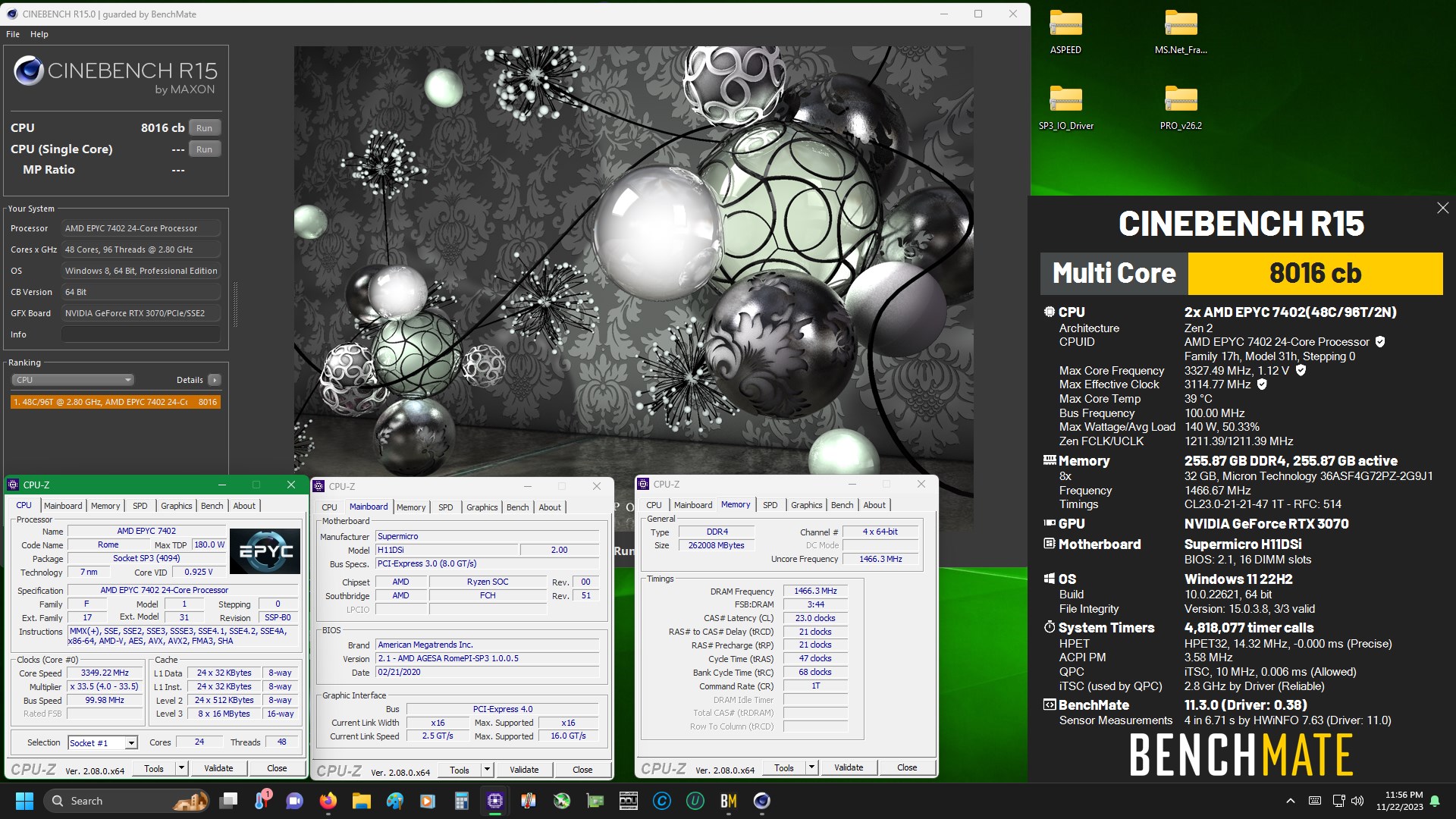Screen dimensions: 1456x819
Task: Click Validate in the left CPU-Z window
Action: [x=218, y=768]
